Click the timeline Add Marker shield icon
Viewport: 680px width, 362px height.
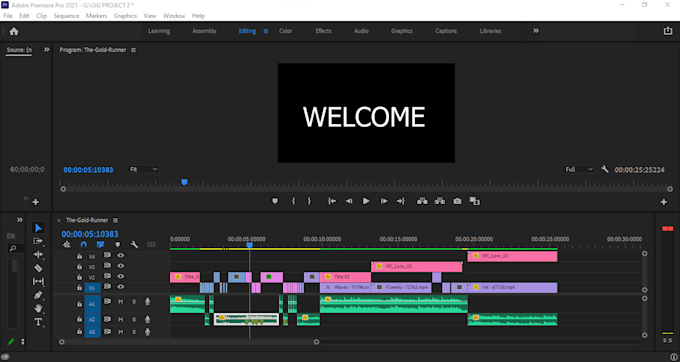click(x=118, y=245)
